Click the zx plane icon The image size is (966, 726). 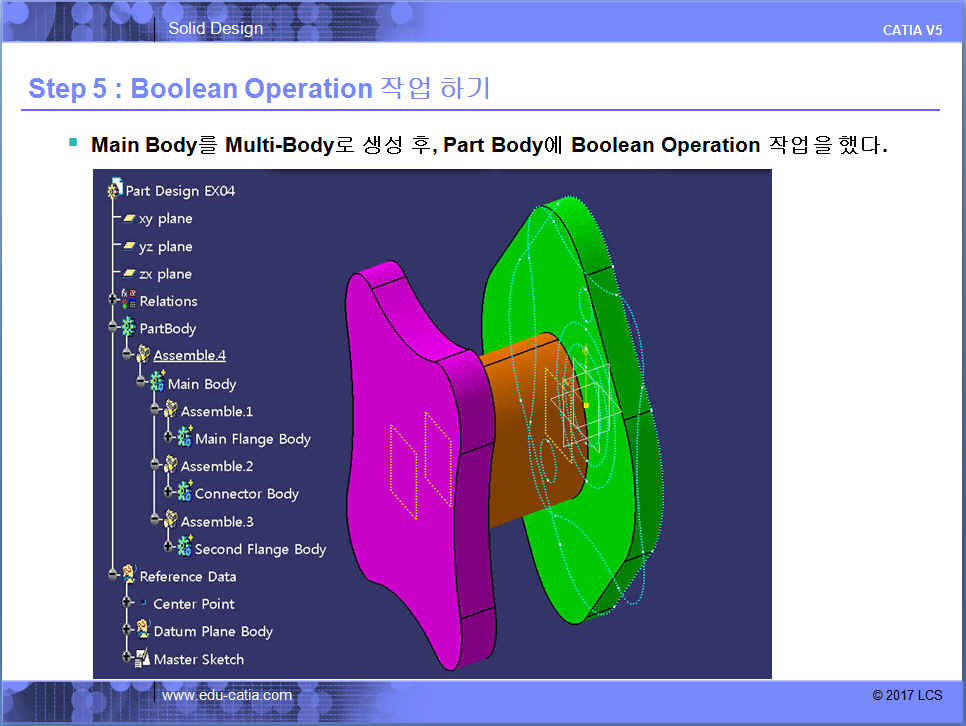coord(129,274)
